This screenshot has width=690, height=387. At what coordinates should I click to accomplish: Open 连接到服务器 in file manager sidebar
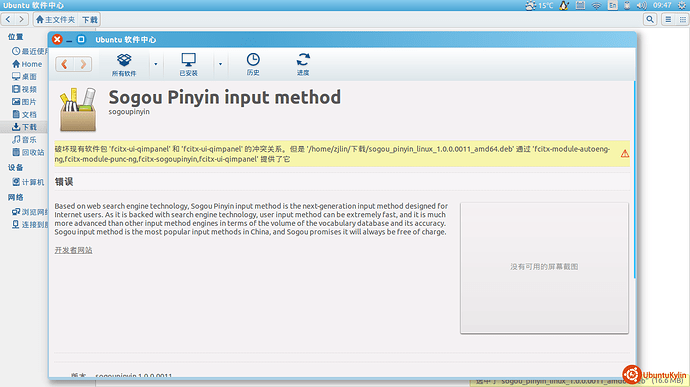coord(29,225)
